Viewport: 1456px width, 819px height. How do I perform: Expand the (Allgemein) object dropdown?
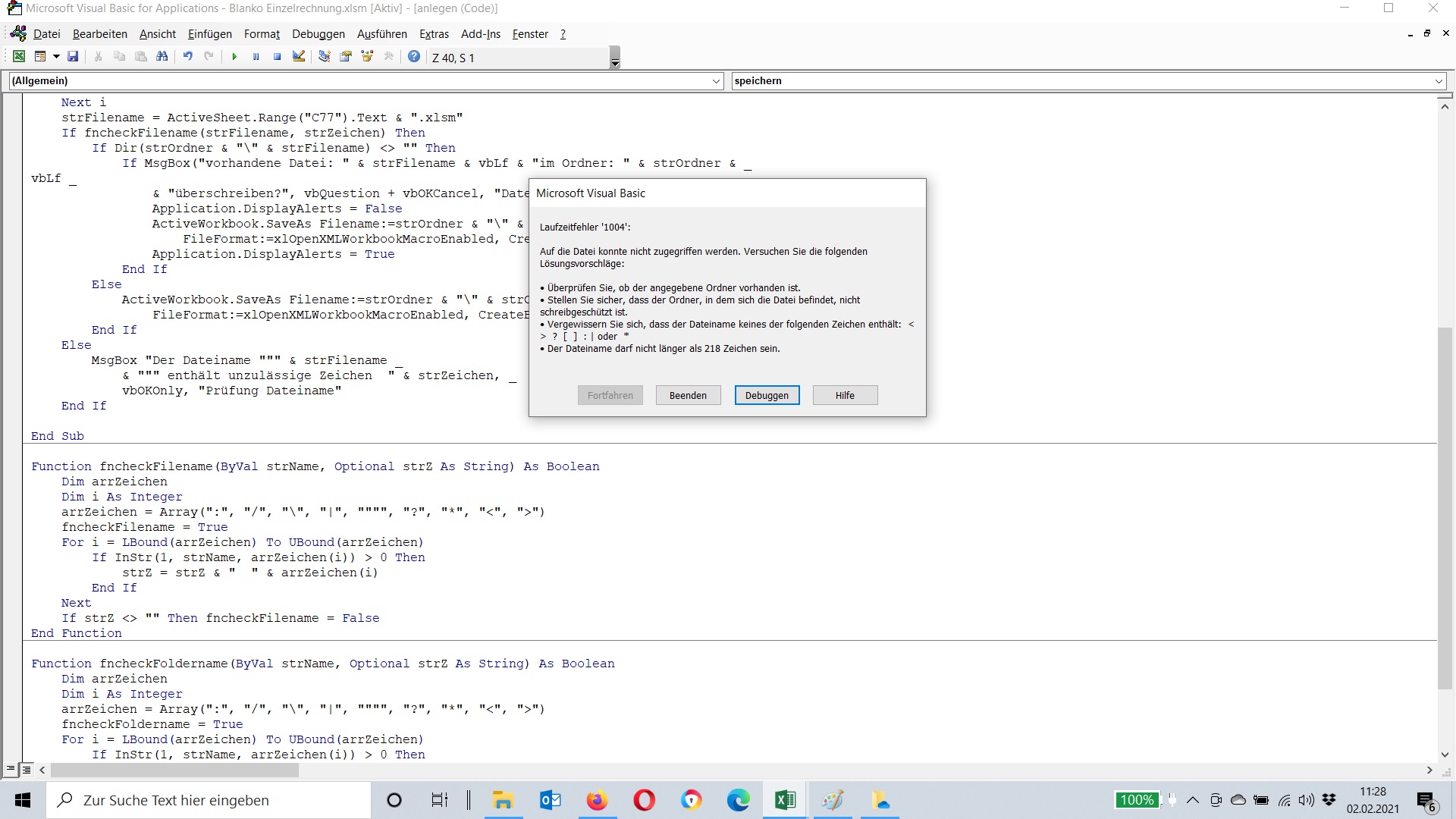tap(717, 81)
